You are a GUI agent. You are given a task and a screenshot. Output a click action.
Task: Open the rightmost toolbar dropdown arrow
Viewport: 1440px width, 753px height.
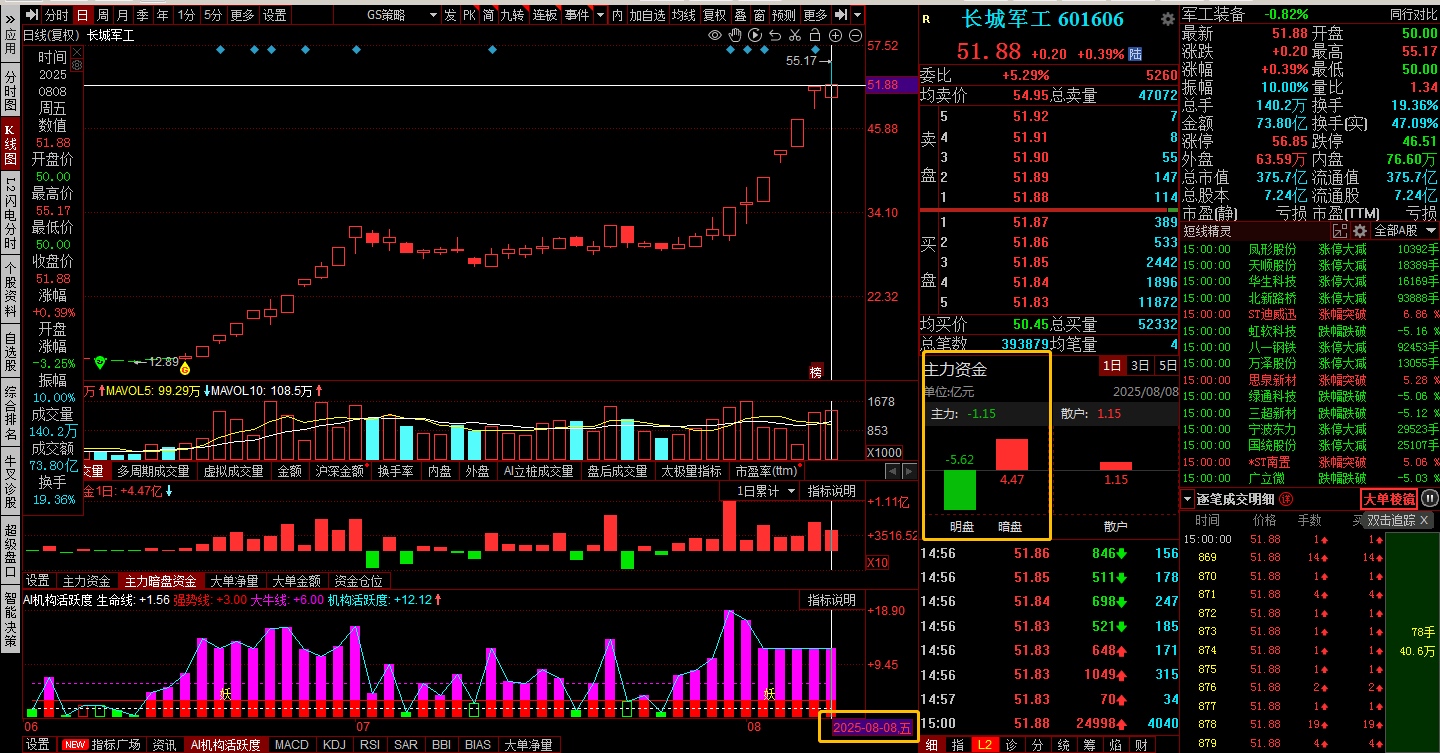click(859, 15)
